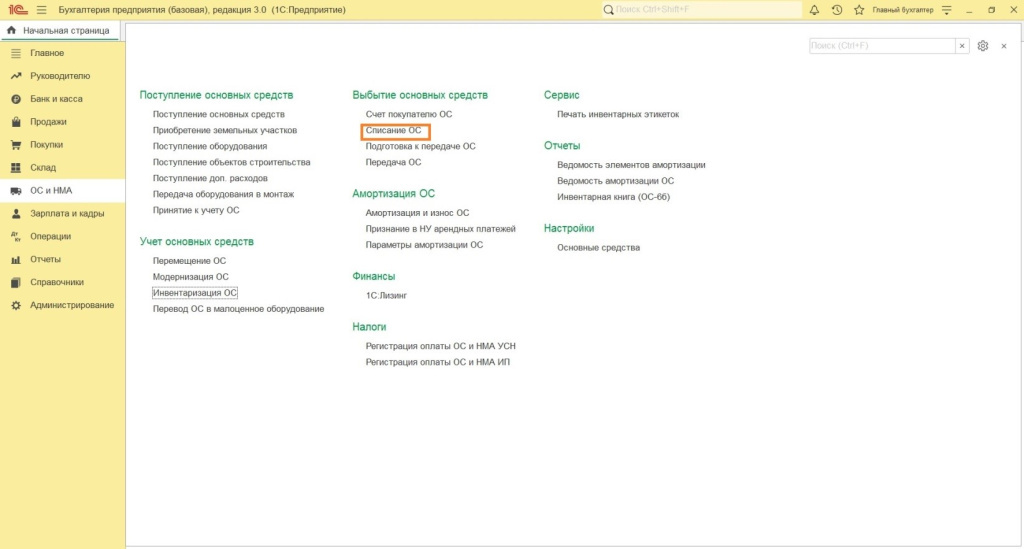Switch to Начальная страница tab
The height and width of the screenshot is (549, 1024).
[60, 30]
